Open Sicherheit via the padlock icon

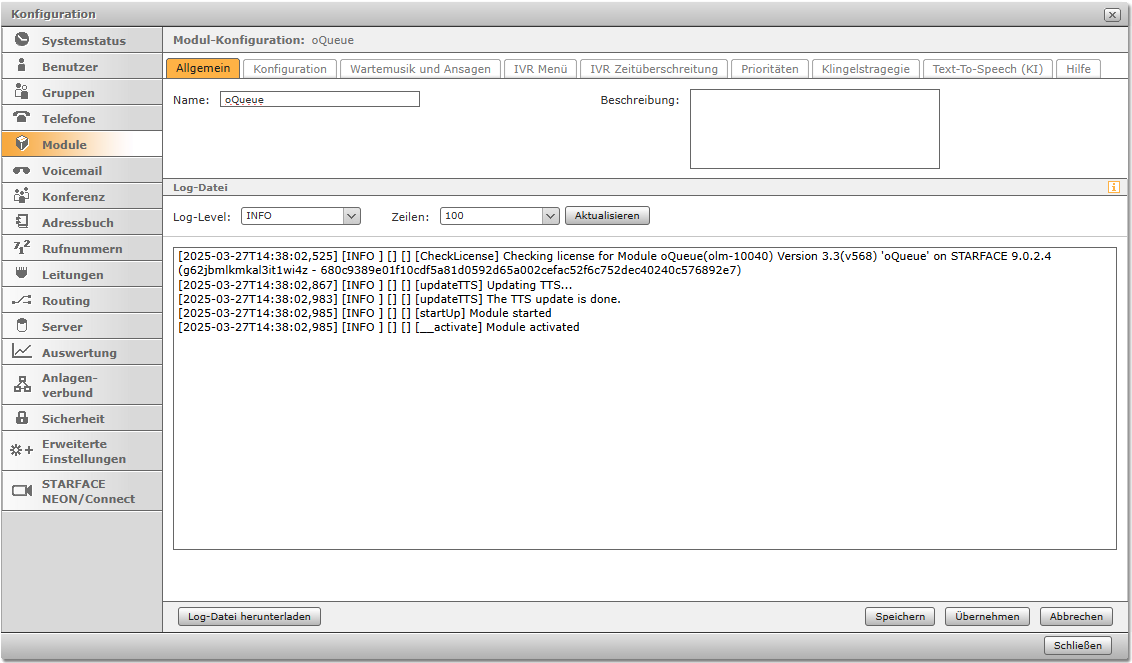coord(22,418)
